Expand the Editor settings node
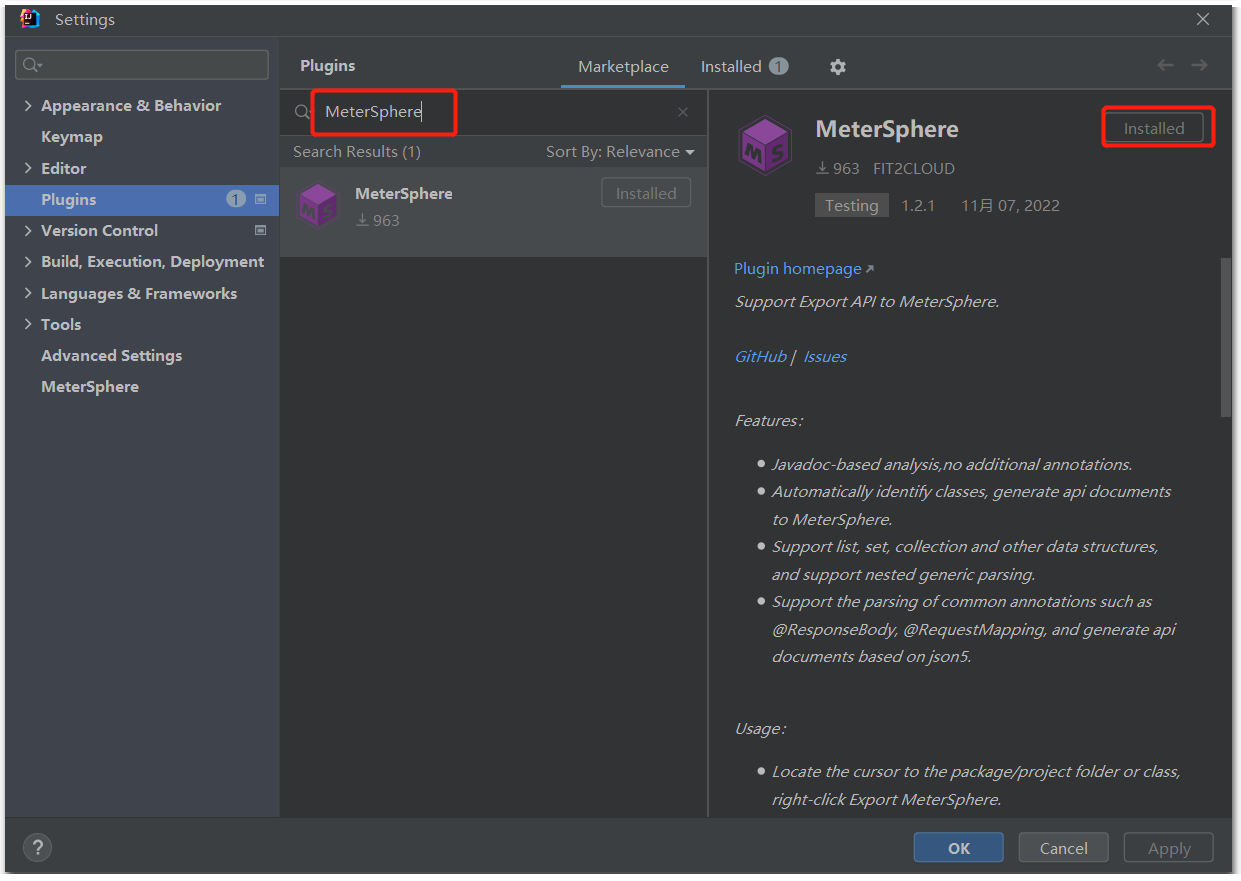 point(28,168)
